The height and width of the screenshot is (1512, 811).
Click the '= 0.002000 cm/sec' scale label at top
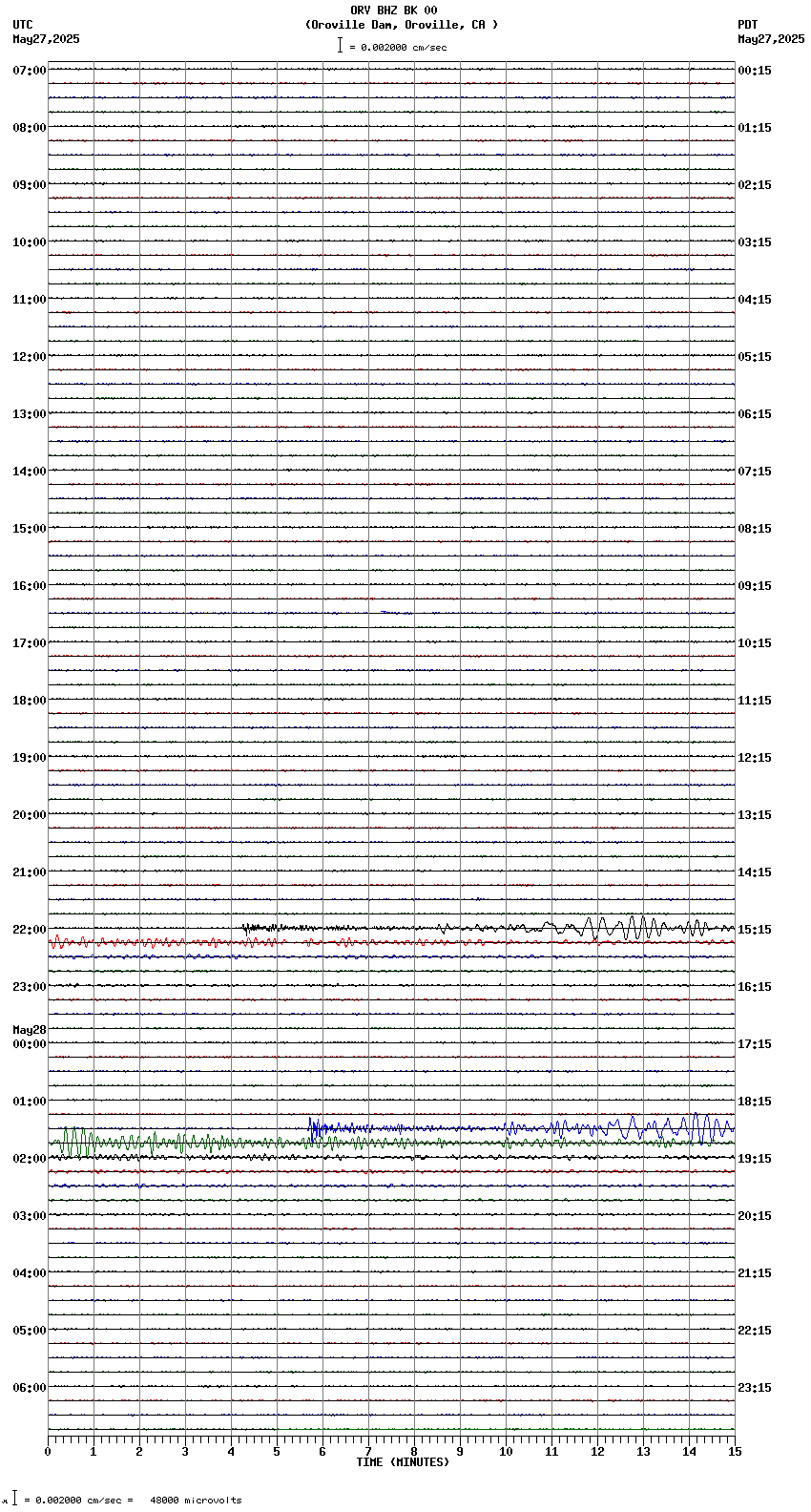coord(398,47)
